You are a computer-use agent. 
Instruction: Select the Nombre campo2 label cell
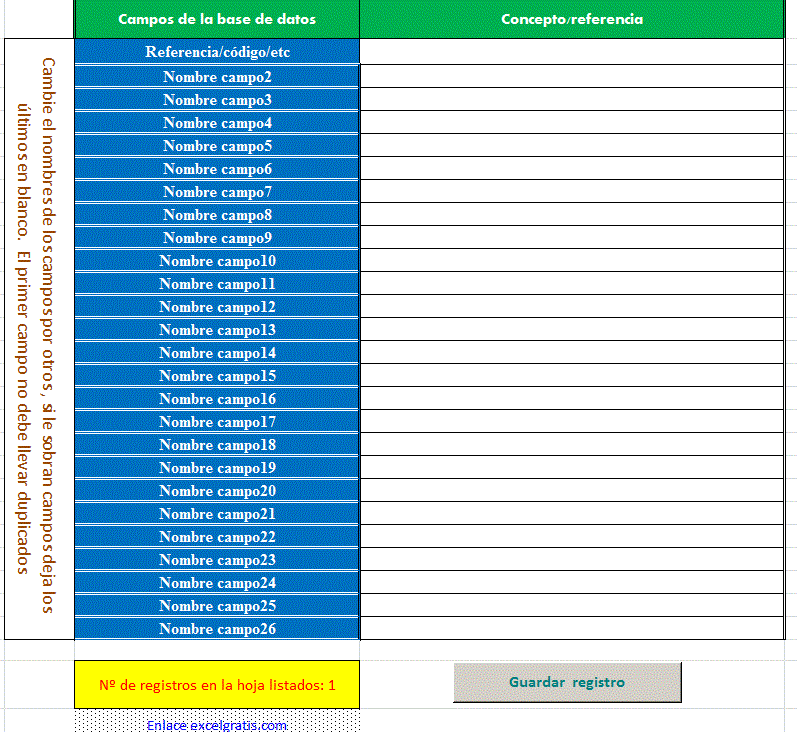click(x=217, y=76)
